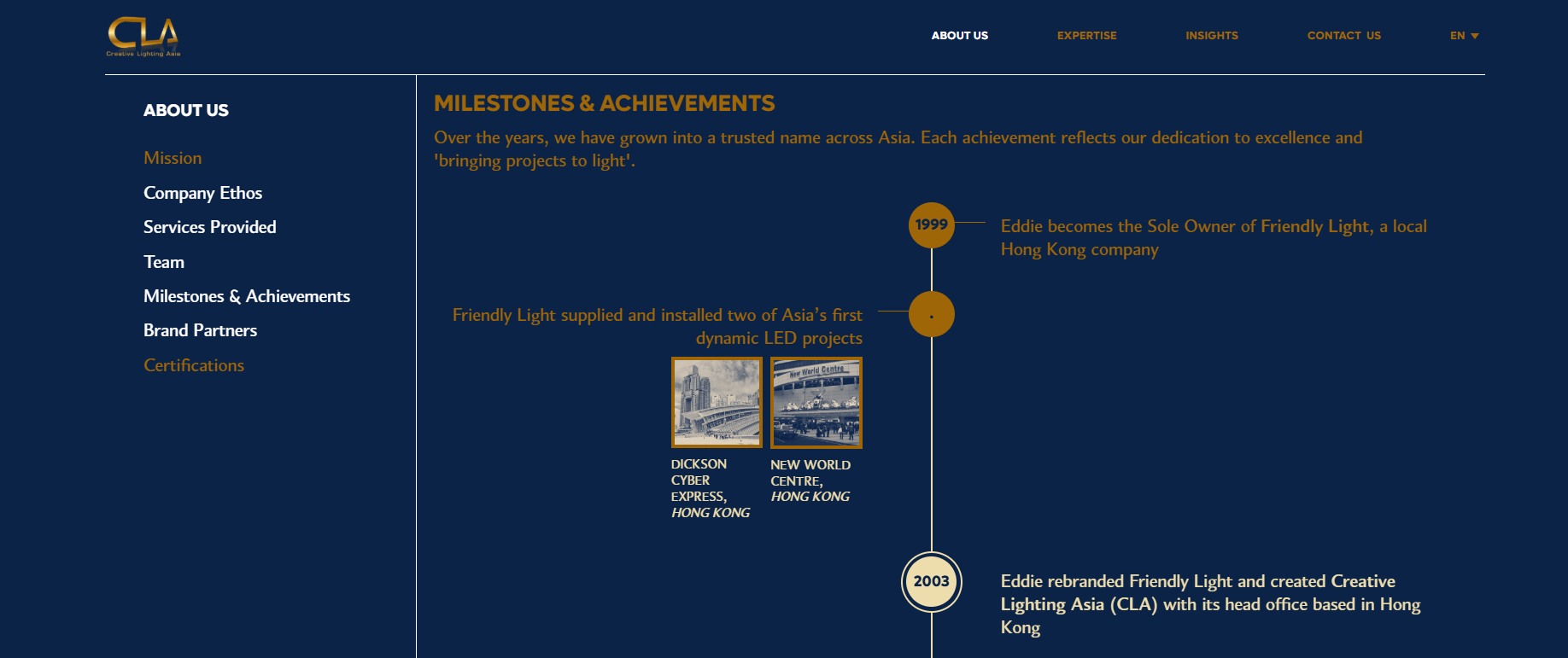The height and width of the screenshot is (658, 1568).
Task: Open the New World Centre thumbnail
Action: tap(816, 402)
